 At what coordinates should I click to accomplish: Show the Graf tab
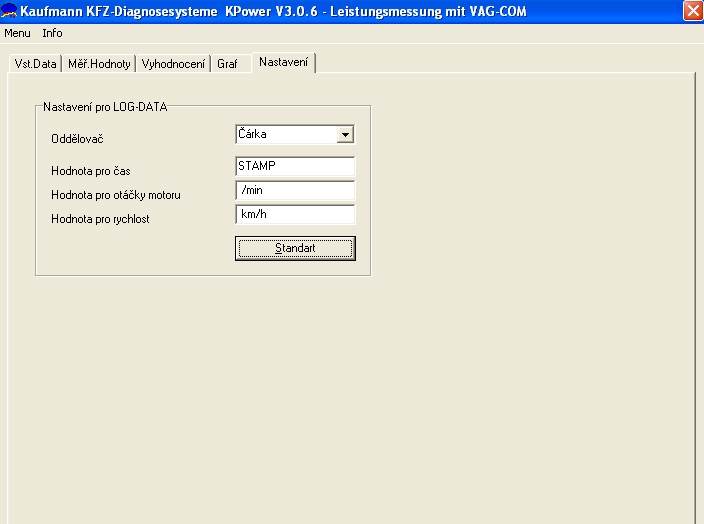click(227, 64)
